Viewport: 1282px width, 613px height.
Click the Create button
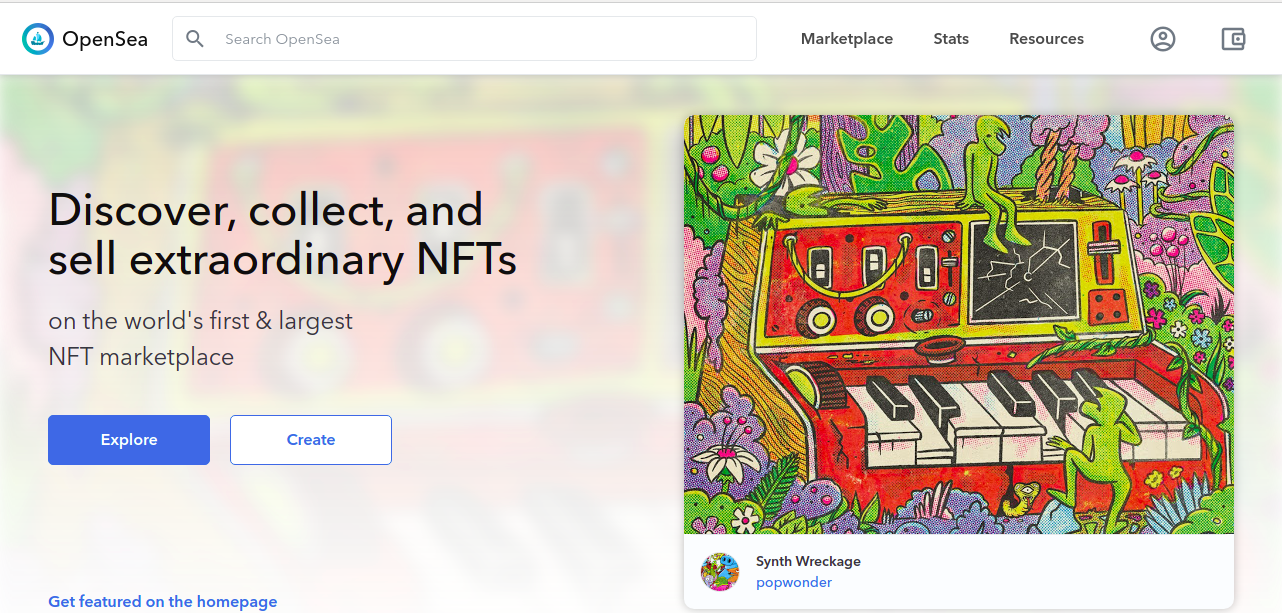click(311, 440)
